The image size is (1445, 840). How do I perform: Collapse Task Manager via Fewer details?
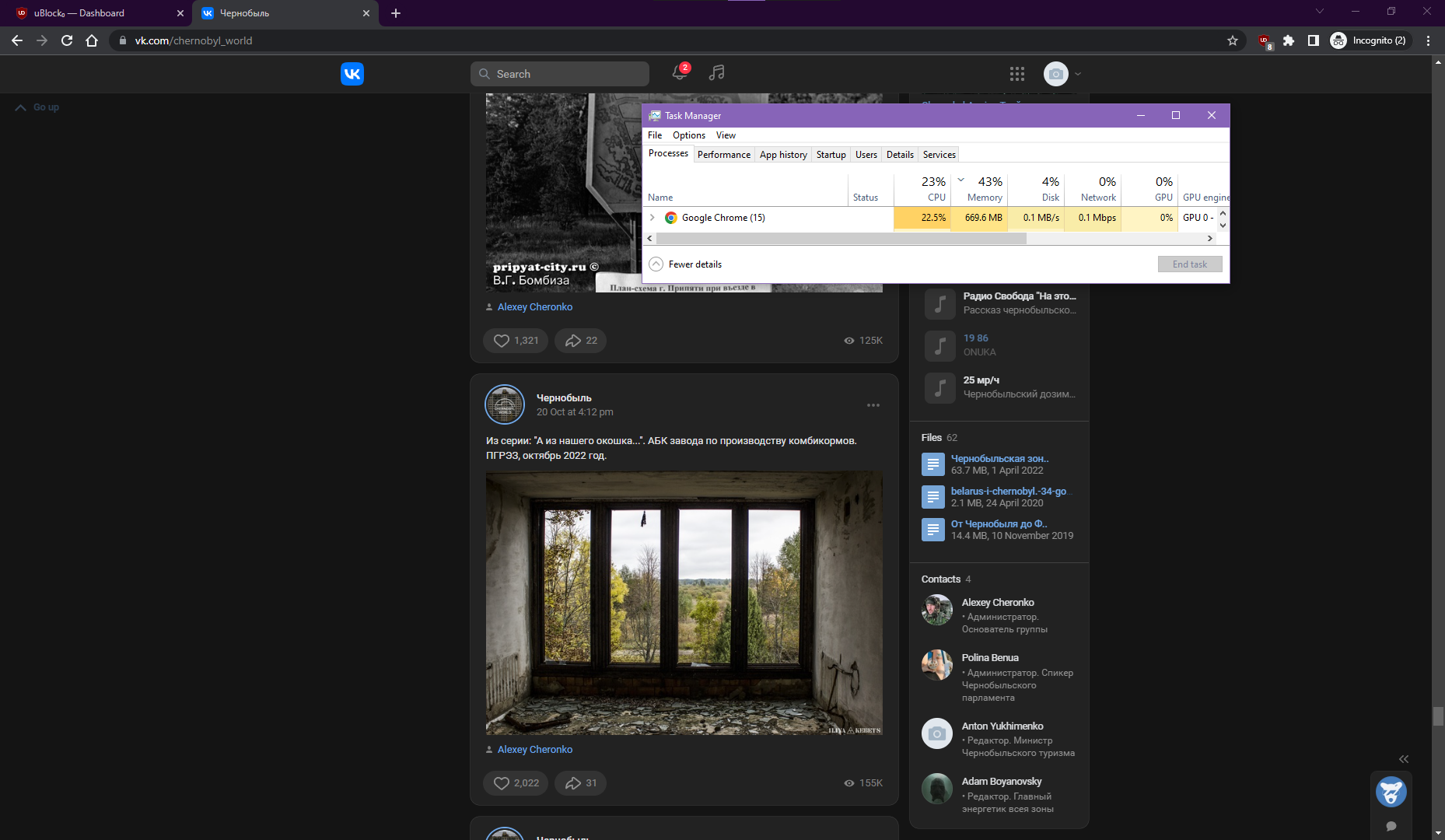[686, 264]
